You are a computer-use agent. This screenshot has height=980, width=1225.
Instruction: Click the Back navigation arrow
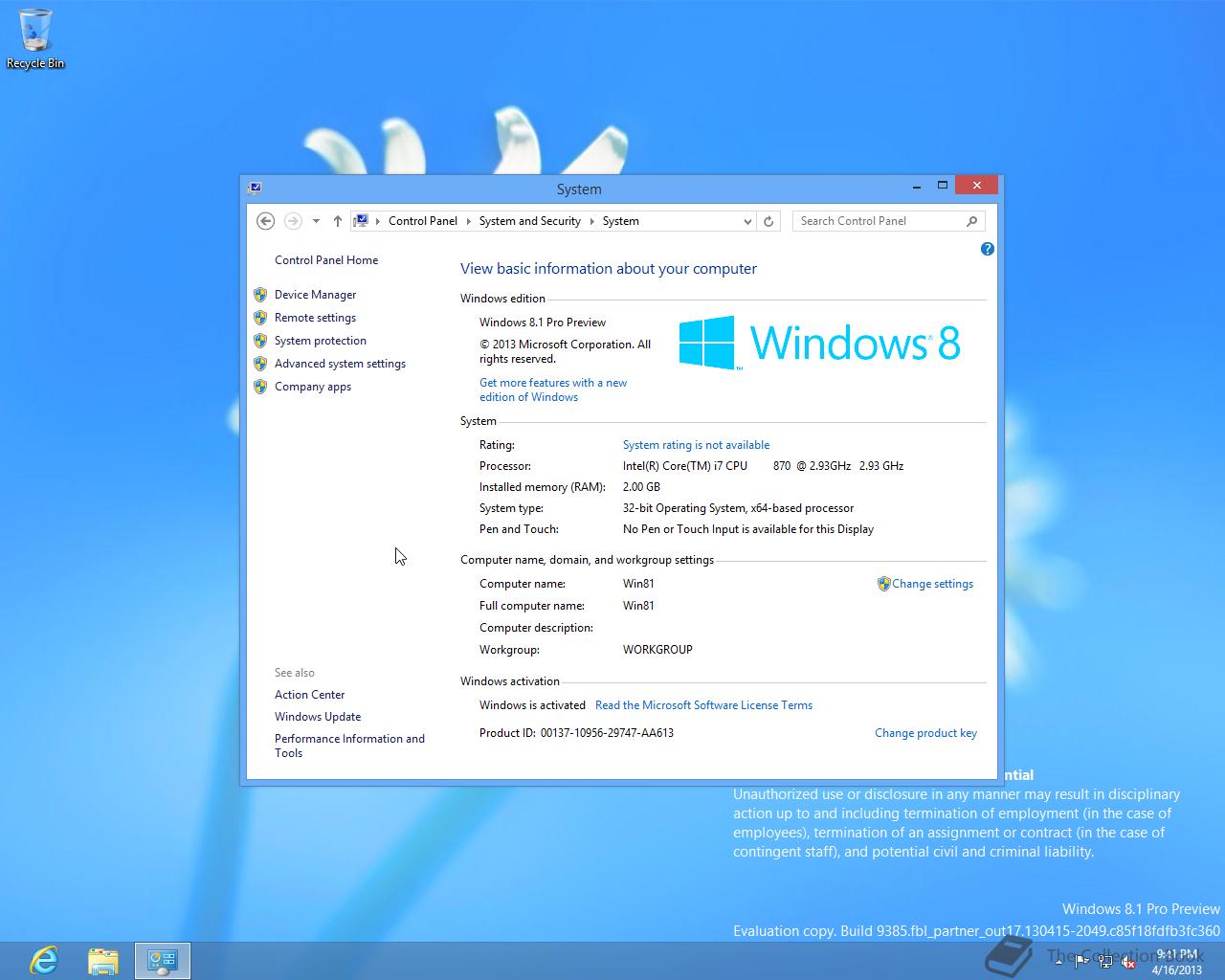pos(266,221)
